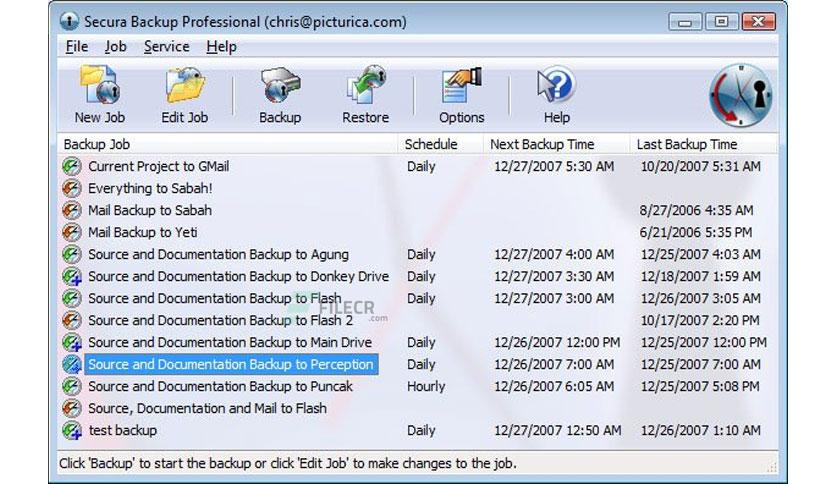Click the Hourly schedule cell
This screenshot has height=484, width=836.
pos(426,386)
